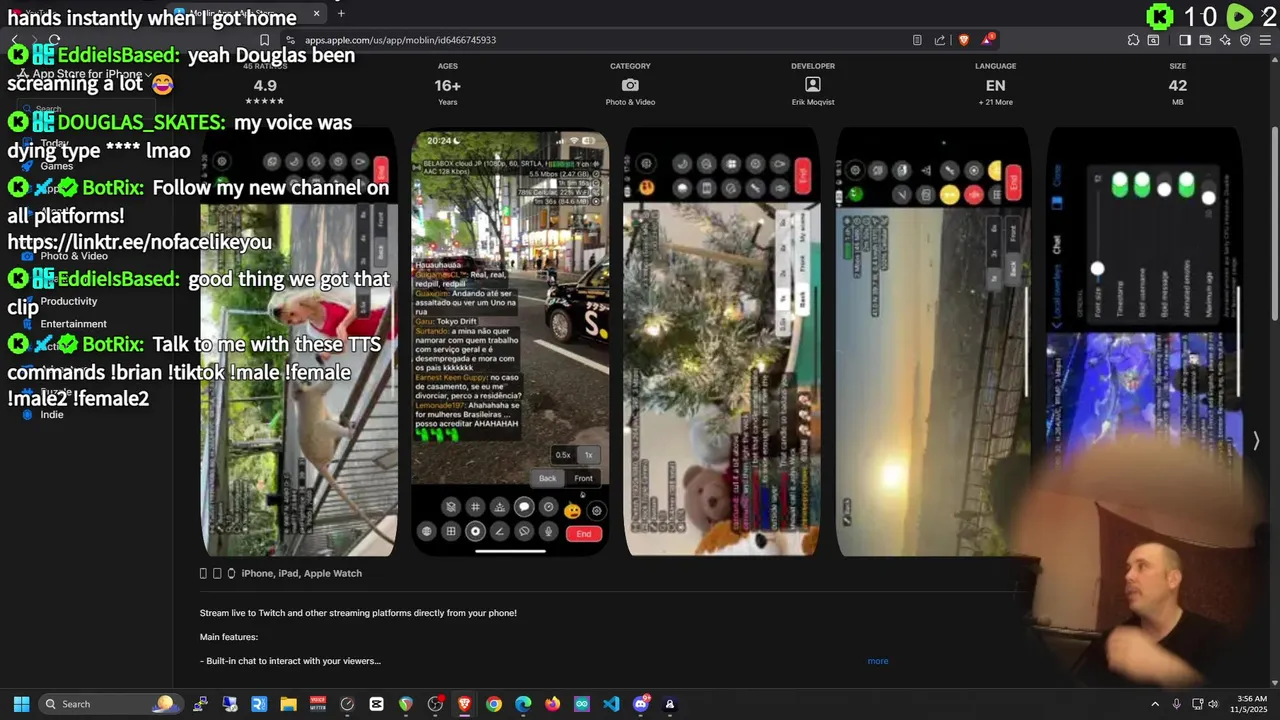
Task: Click the '+ 21 More' languages text
Action: pos(995,102)
